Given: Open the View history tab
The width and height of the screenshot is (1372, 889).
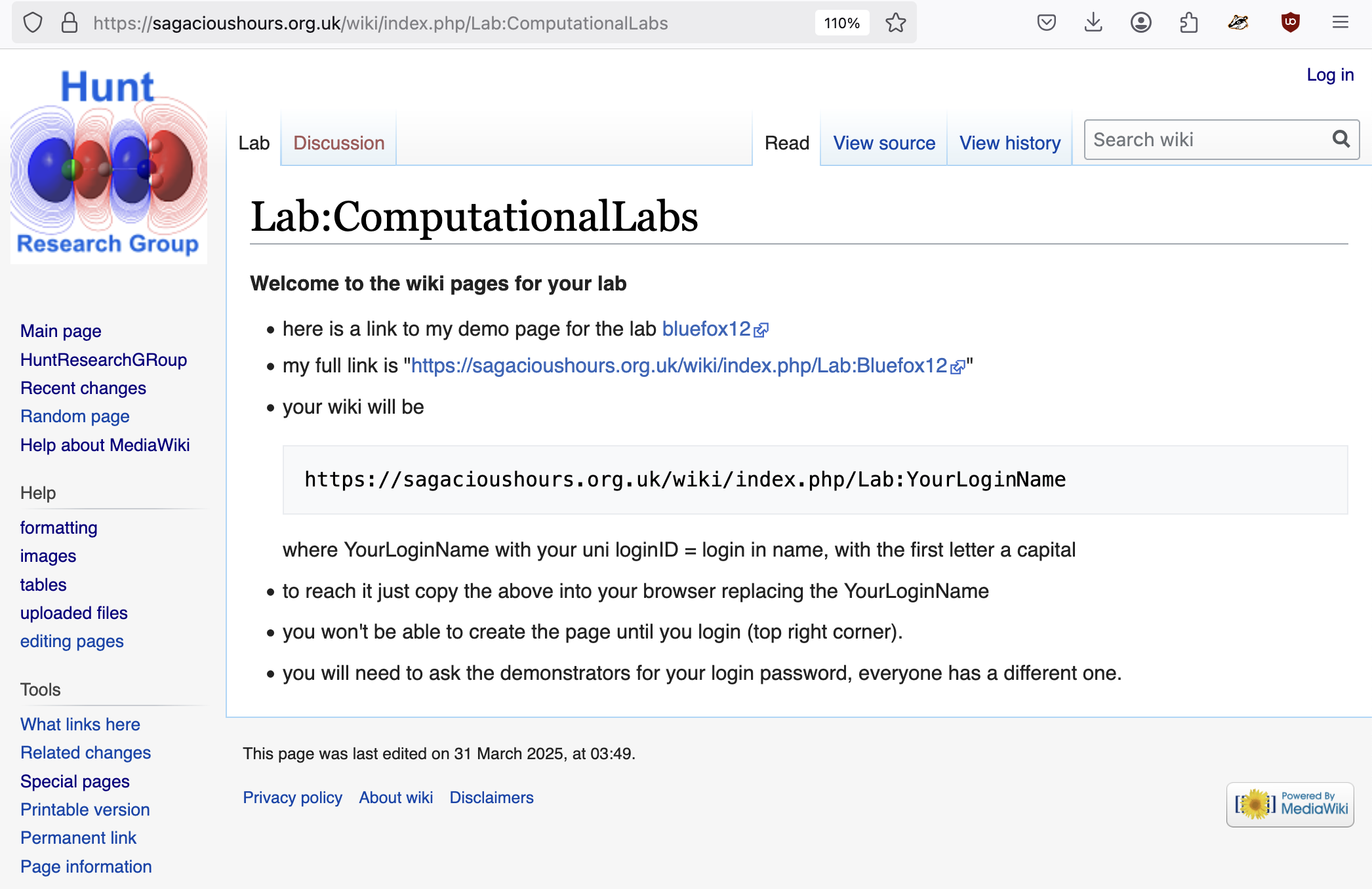Looking at the screenshot, I should (1009, 143).
